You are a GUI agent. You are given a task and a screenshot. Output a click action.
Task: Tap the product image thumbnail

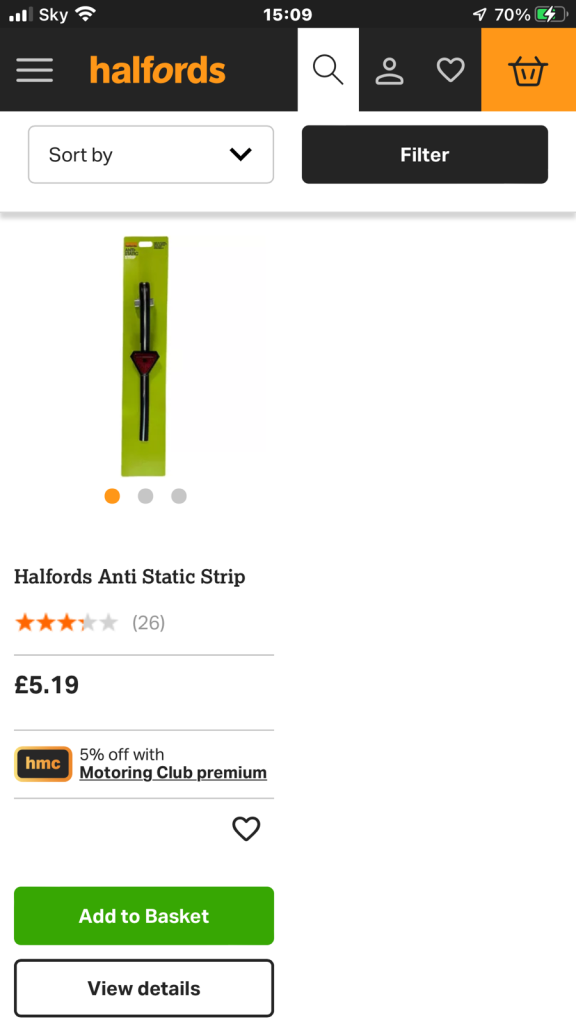tap(145, 356)
